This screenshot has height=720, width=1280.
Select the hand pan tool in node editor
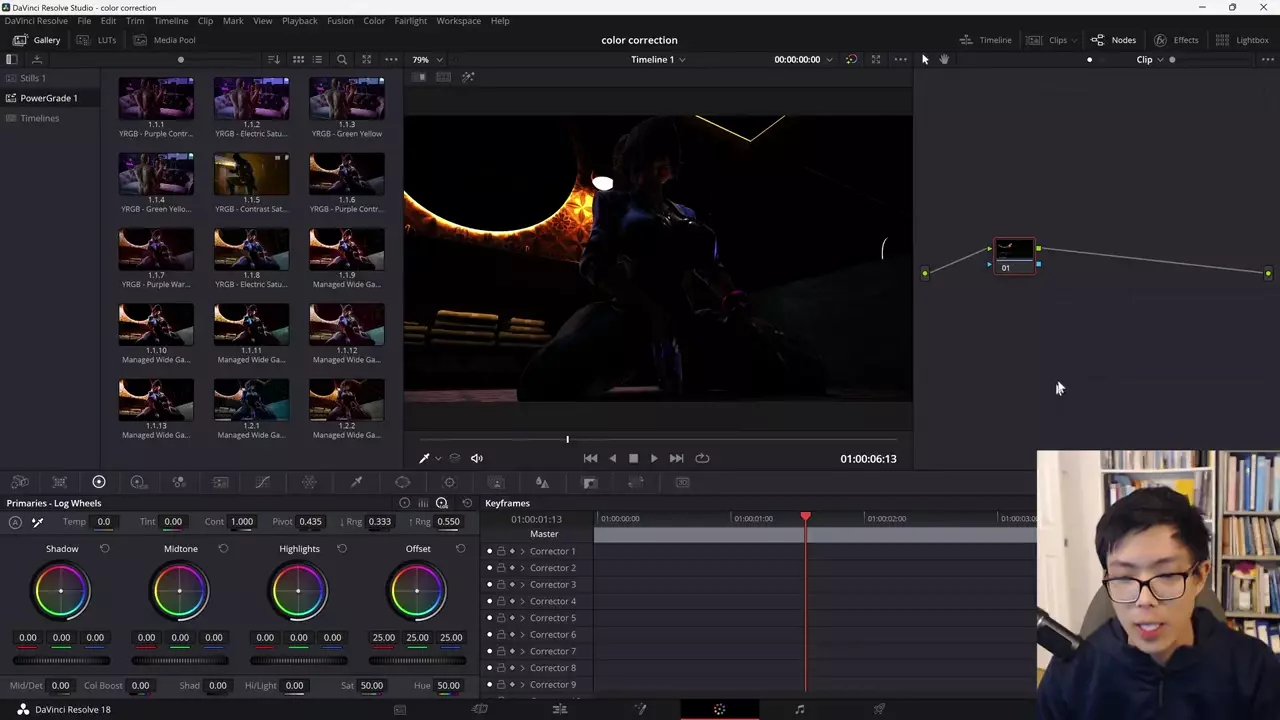click(x=944, y=60)
